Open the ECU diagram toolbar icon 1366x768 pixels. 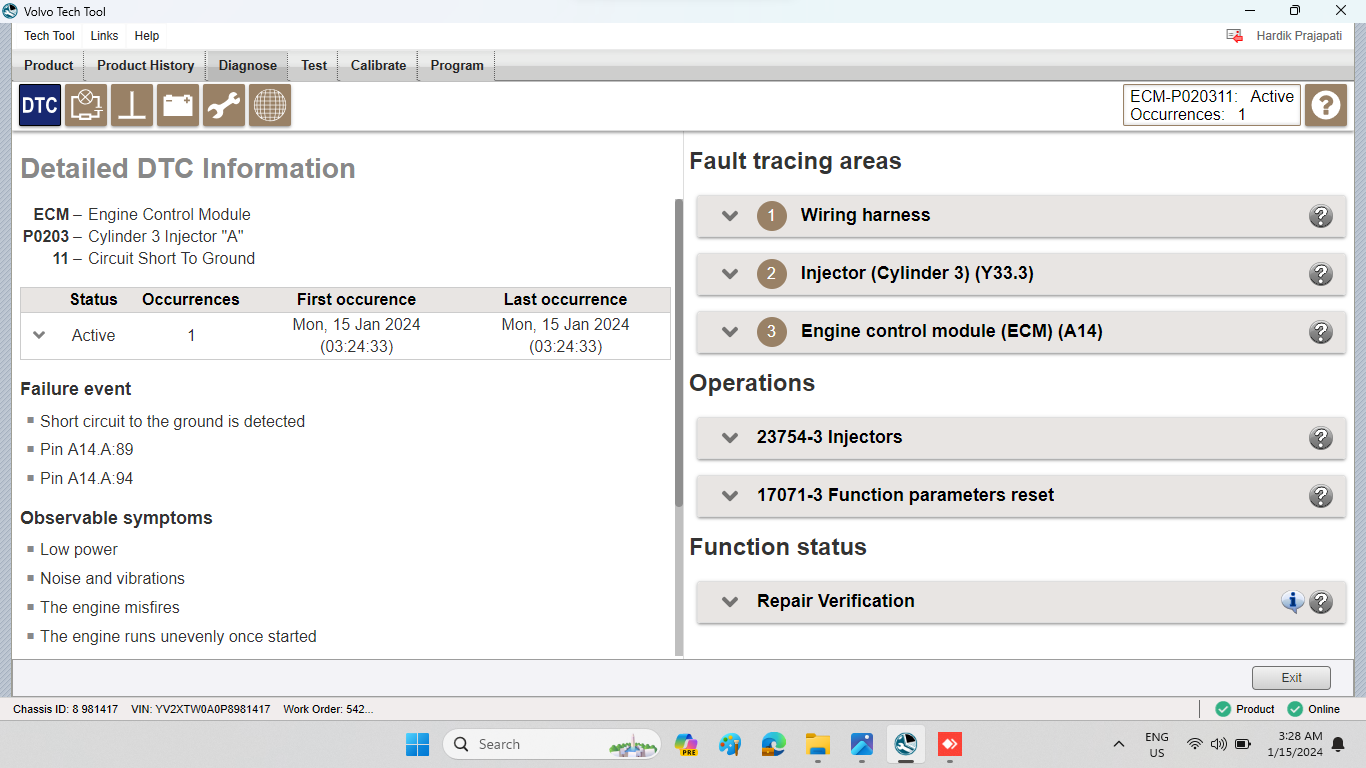click(x=86, y=105)
